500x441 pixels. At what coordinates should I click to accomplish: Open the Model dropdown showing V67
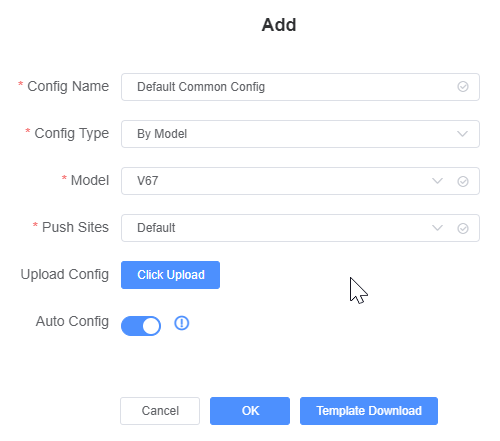(300, 181)
